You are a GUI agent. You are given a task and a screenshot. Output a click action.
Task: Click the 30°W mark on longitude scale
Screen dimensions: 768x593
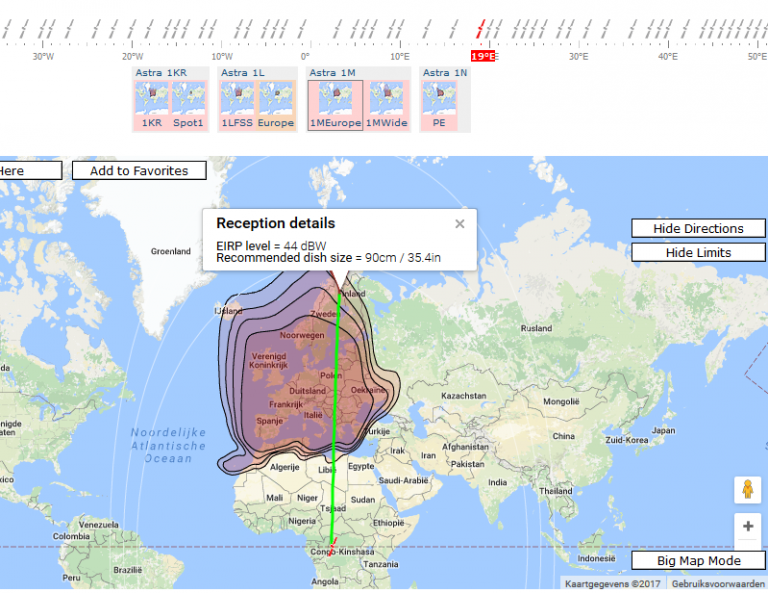click(x=43, y=57)
